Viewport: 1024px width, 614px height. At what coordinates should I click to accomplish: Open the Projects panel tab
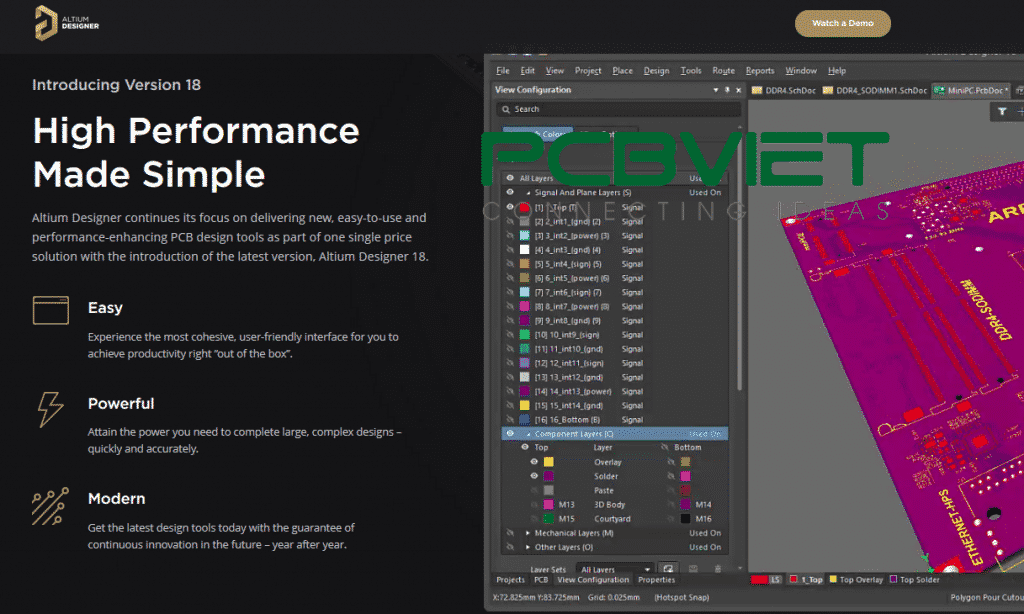[510, 580]
